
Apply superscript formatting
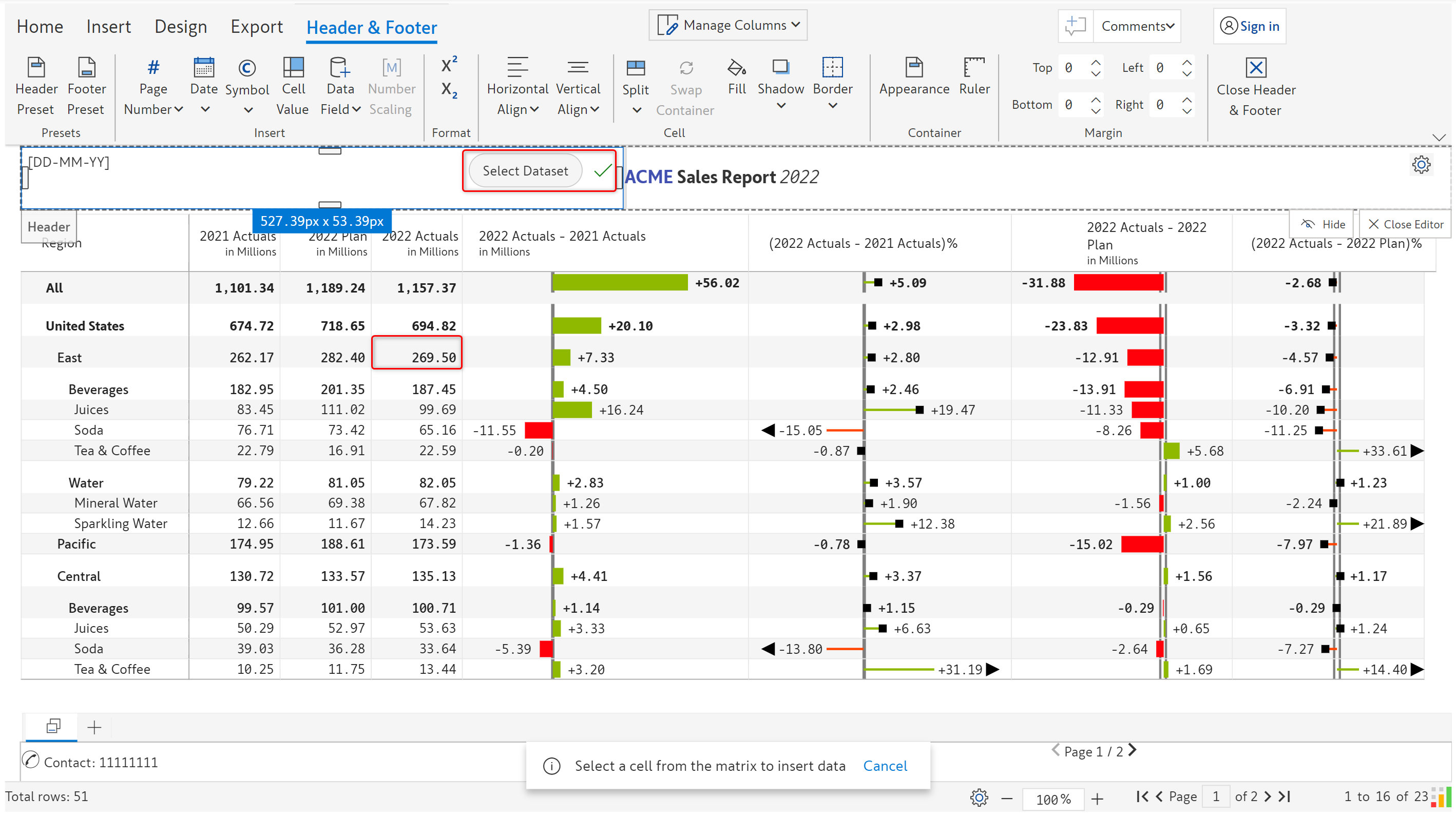(x=449, y=65)
